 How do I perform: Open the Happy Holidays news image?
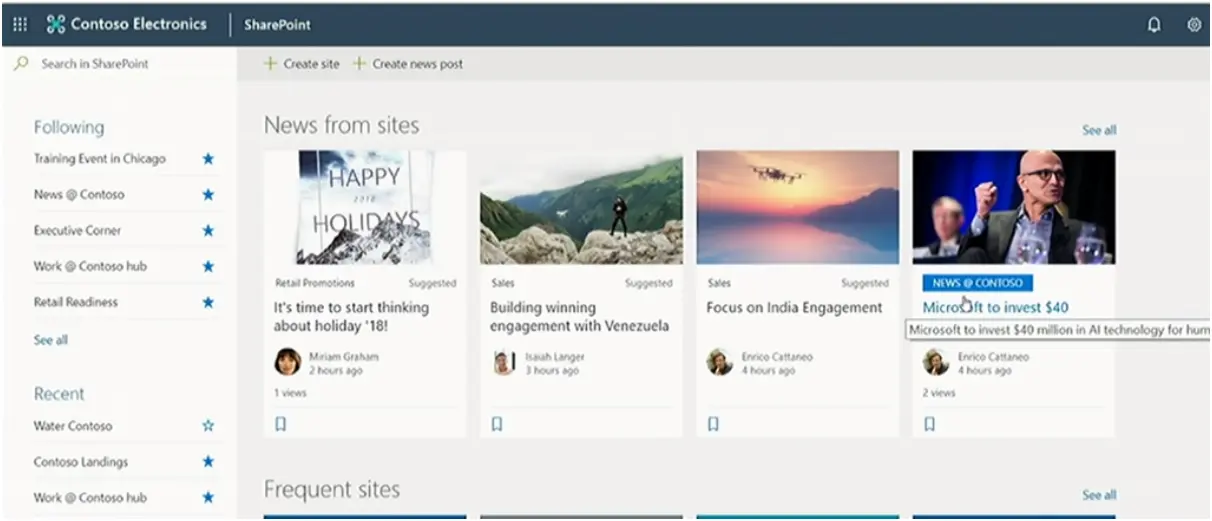pyautogui.click(x=365, y=207)
